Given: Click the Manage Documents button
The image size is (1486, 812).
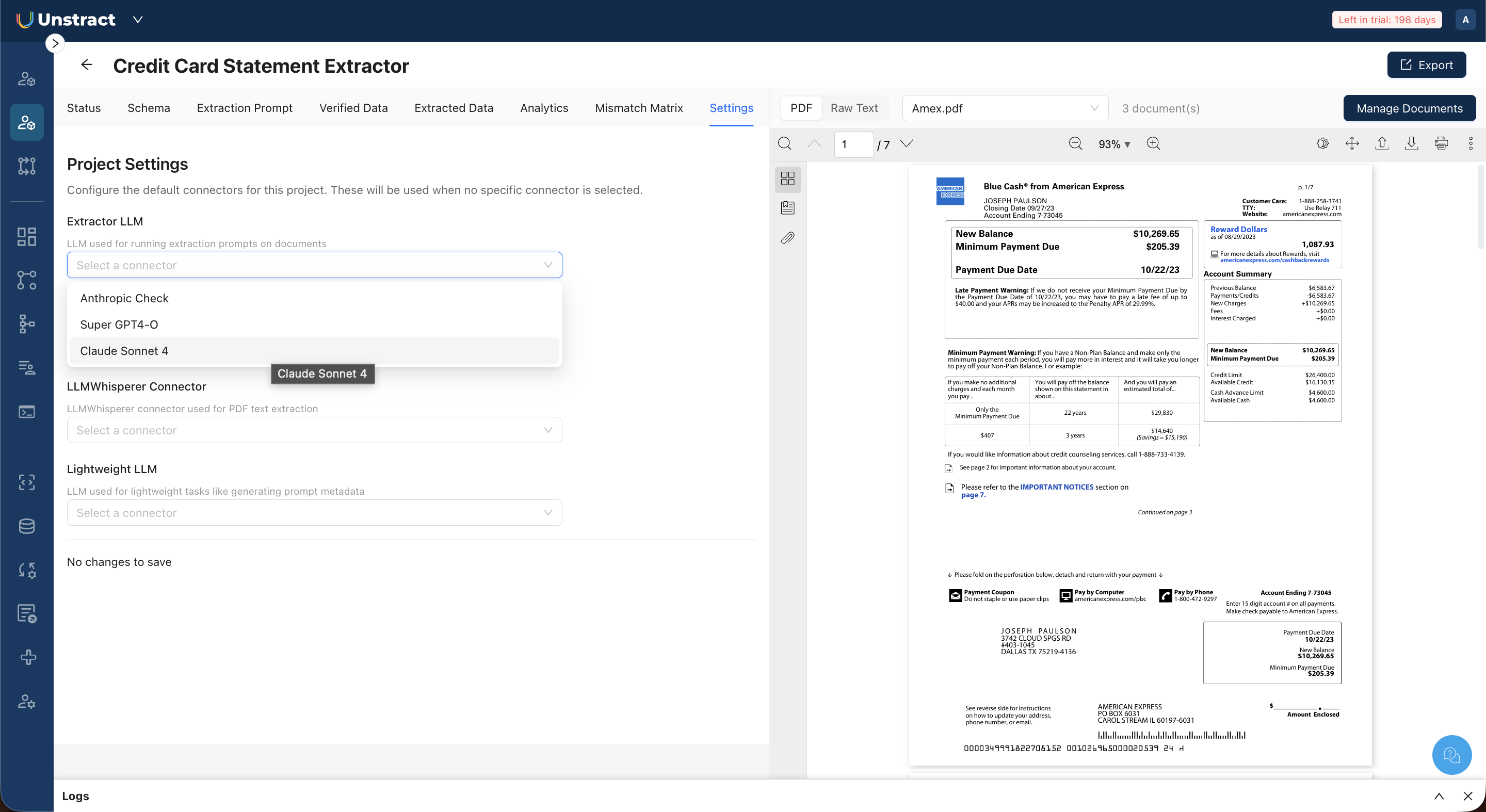Looking at the screenshot, I should coord(1409,108).
